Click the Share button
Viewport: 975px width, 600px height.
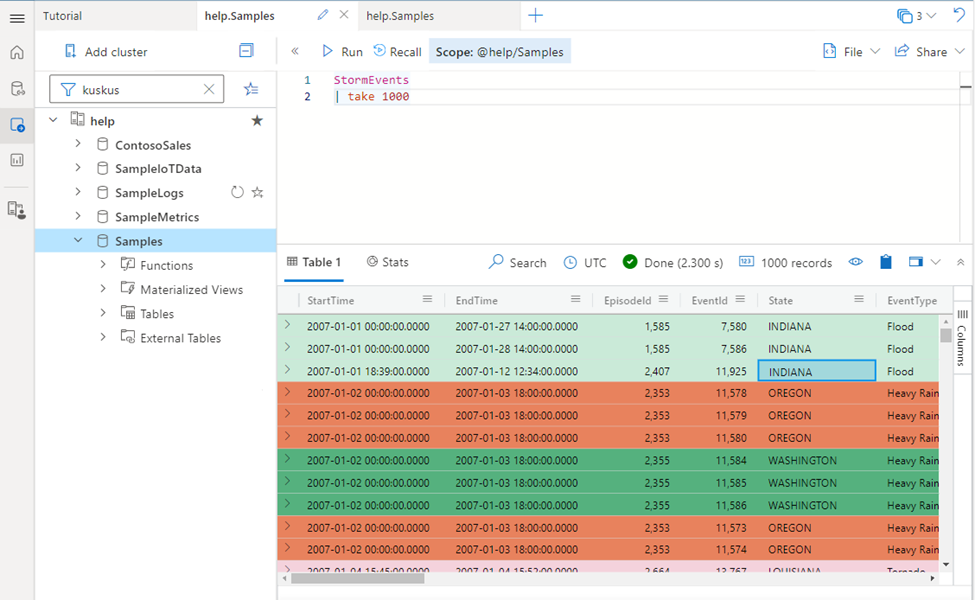click(x=921, y=52)
